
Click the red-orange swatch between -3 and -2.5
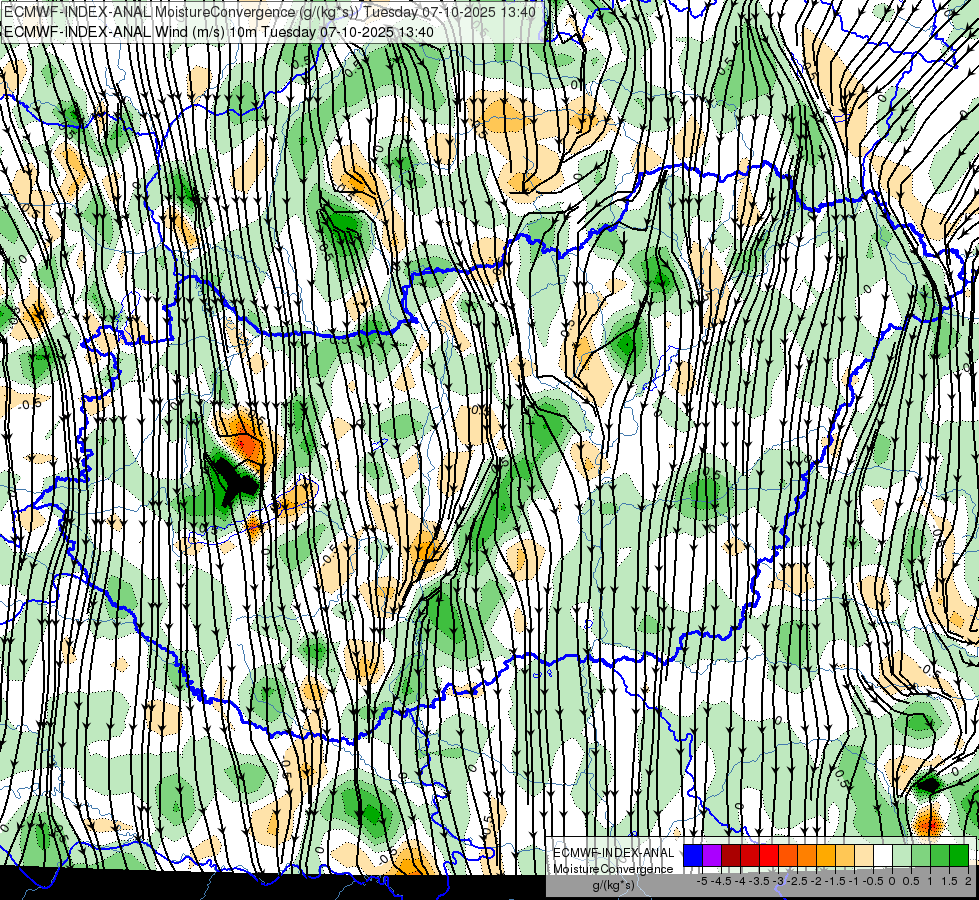pyautogui.click(x=788, y=856)
